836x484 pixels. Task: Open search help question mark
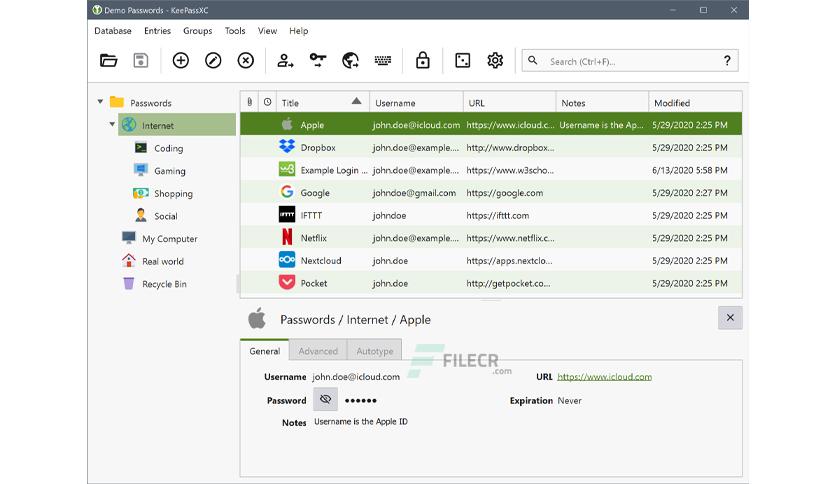click(x=727, y=61)
